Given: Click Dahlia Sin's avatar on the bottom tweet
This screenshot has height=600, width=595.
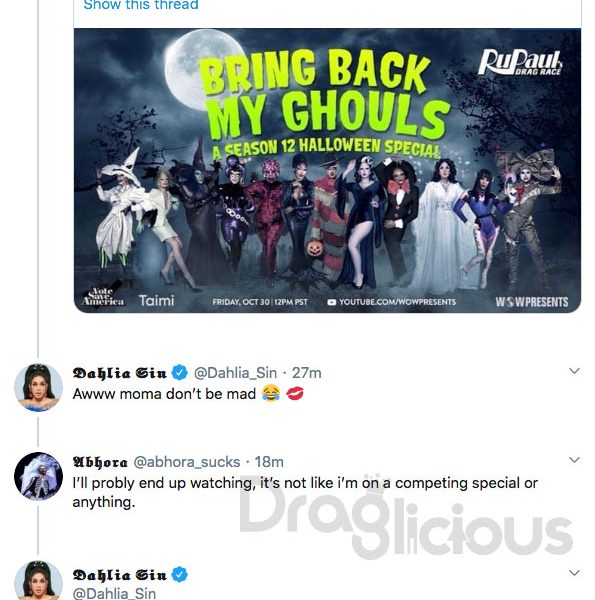Looking at the screenshot, I should [x=38, y=581].
